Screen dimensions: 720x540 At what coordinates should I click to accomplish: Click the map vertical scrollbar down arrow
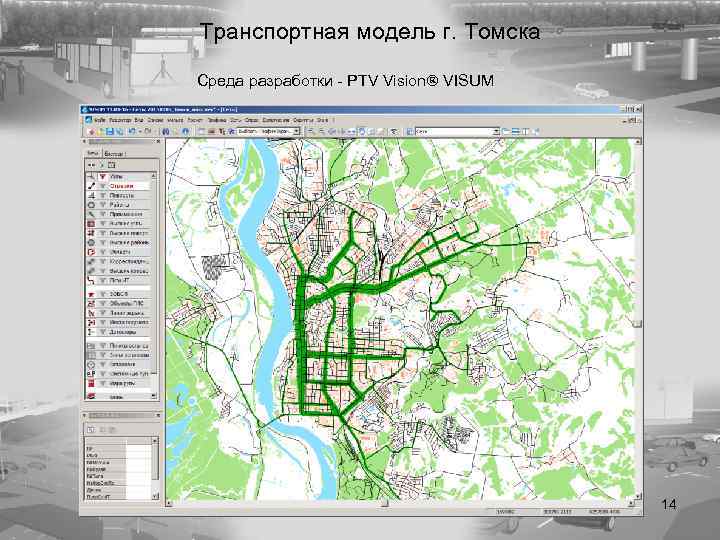point(638,496)
